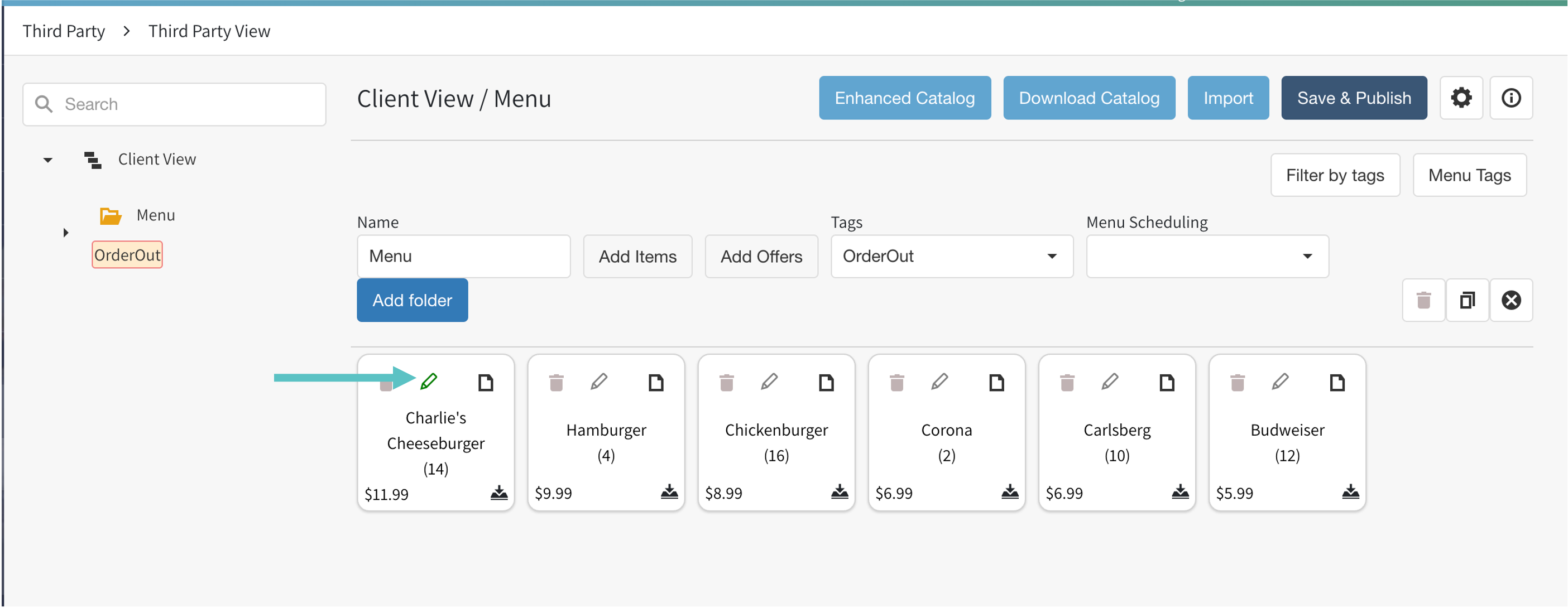The height and width of the screenshot is (608, 1568).
Task: Click the X circle cancel icon
Action: (1511, 300)
